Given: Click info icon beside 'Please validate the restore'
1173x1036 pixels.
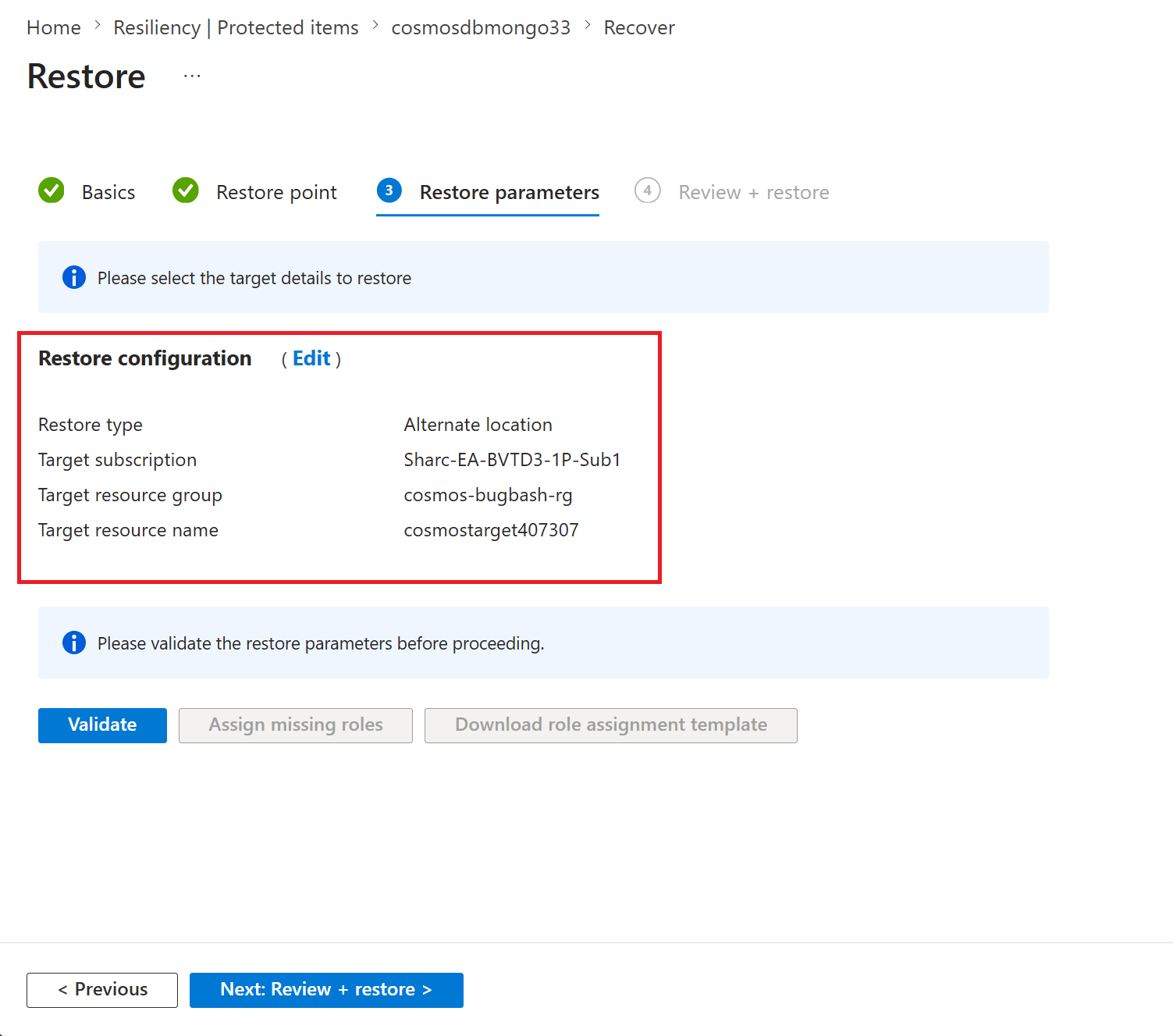Looking at the screenshot, I should (74, 643).
